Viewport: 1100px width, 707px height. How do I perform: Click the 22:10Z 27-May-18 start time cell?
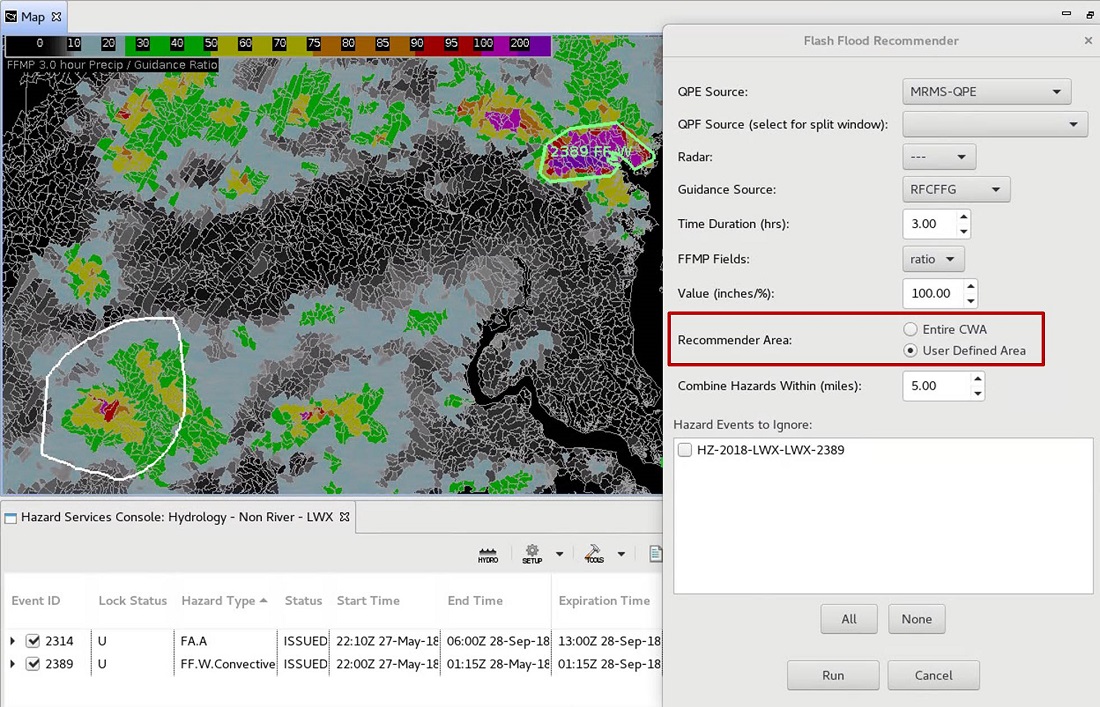click(387, 641)
